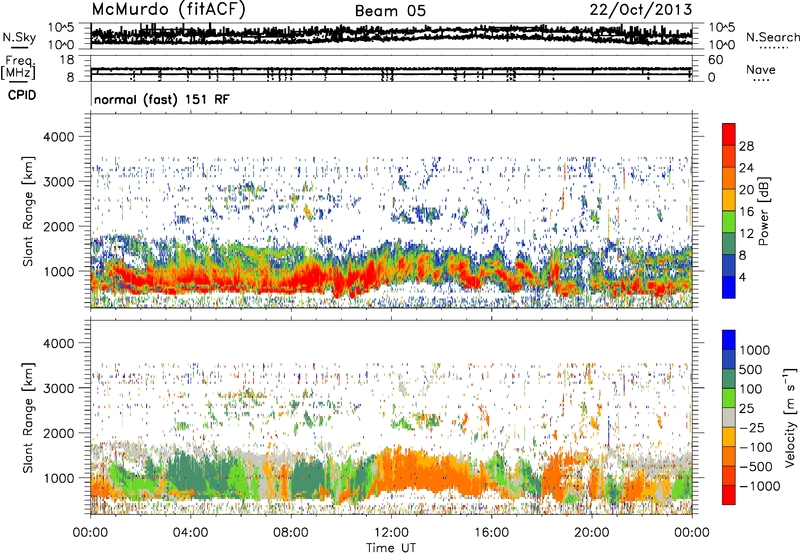Click the date '22/Oct/2013'
The width and height of the screenshot is (800, 554).
coord(641,10)
